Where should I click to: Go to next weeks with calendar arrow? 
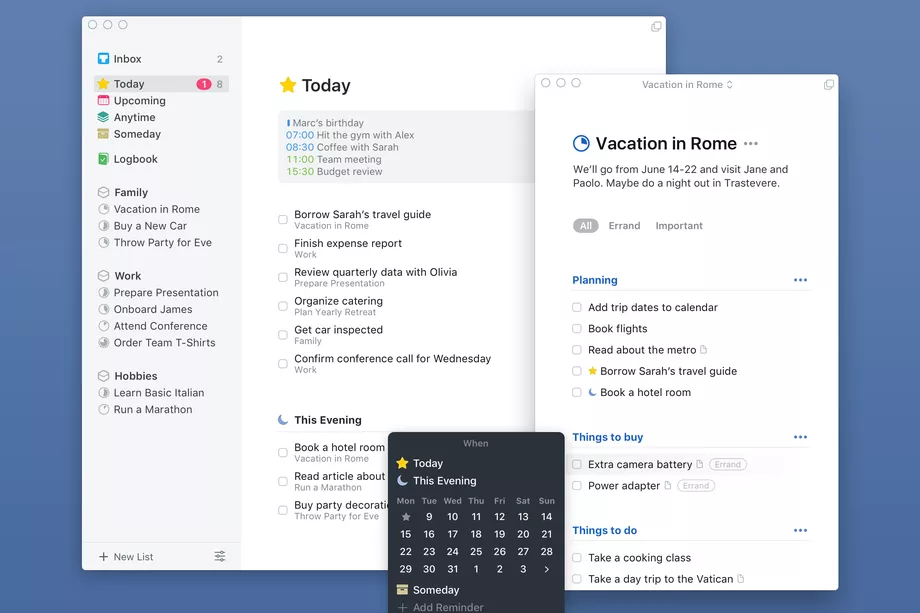(546, 569)
